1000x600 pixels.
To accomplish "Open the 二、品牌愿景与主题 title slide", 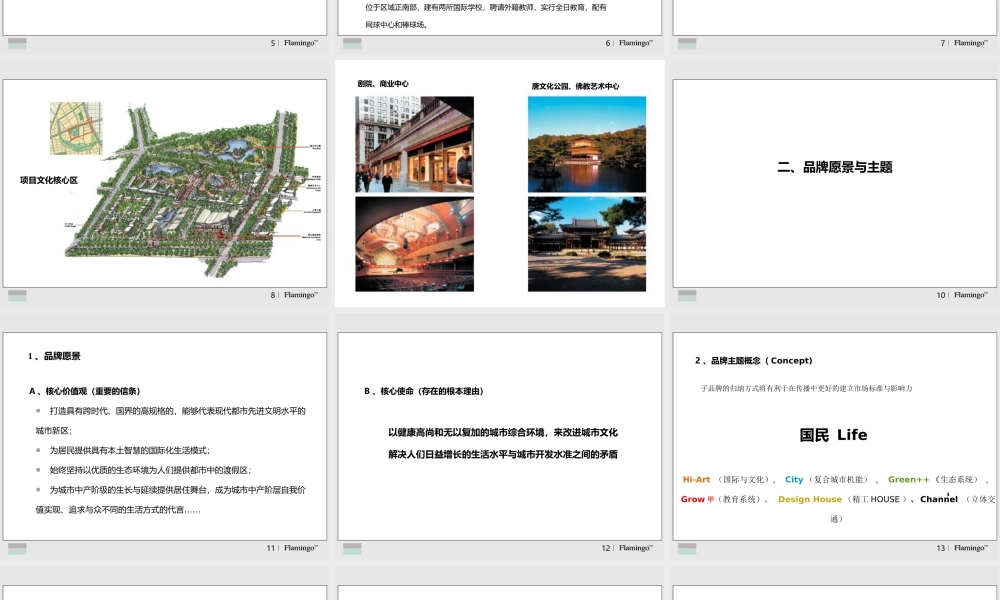I will coord(835,167).
